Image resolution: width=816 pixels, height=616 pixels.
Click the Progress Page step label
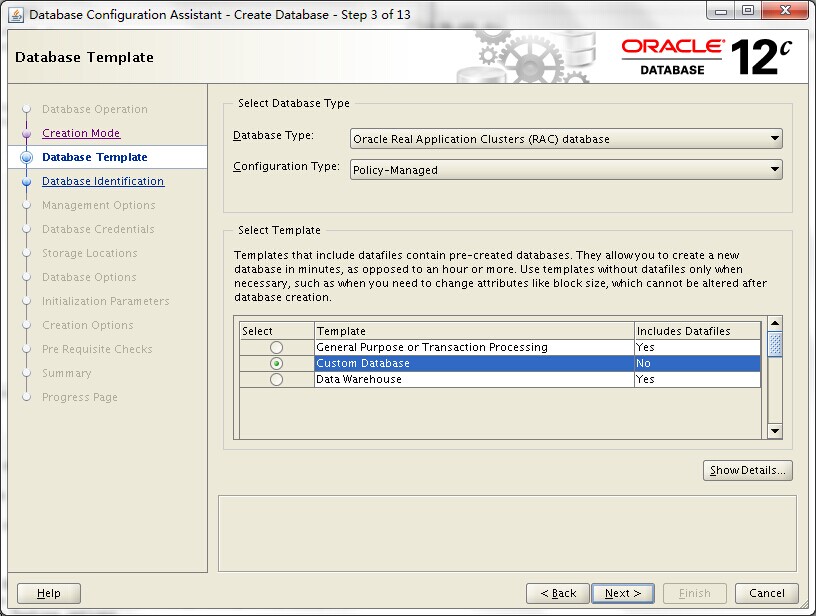pos(80,397)
